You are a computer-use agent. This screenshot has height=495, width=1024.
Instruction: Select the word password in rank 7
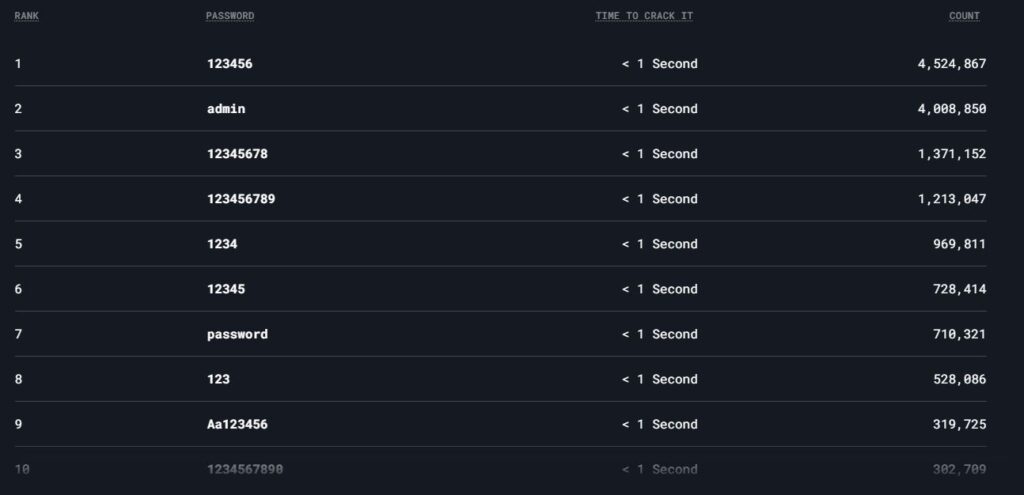[x=237, y=334]
